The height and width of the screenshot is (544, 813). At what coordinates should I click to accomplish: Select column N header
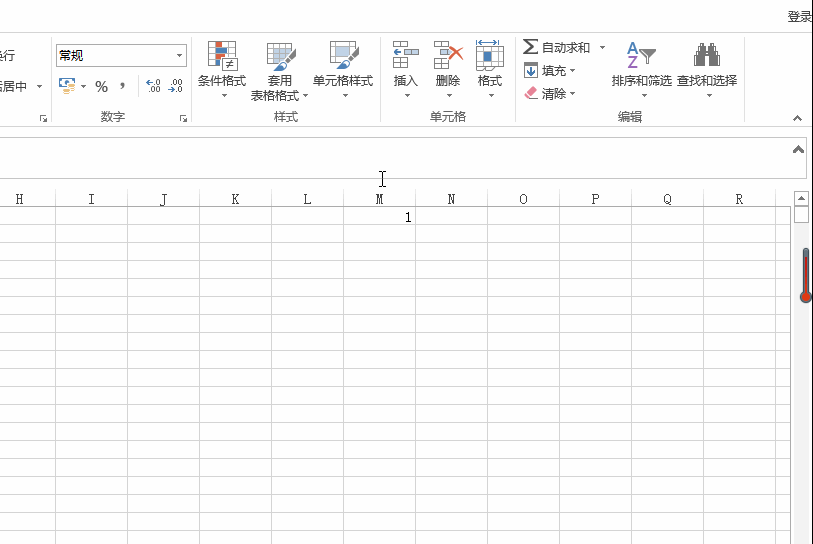pyautogui.click(x=452, y=199)
